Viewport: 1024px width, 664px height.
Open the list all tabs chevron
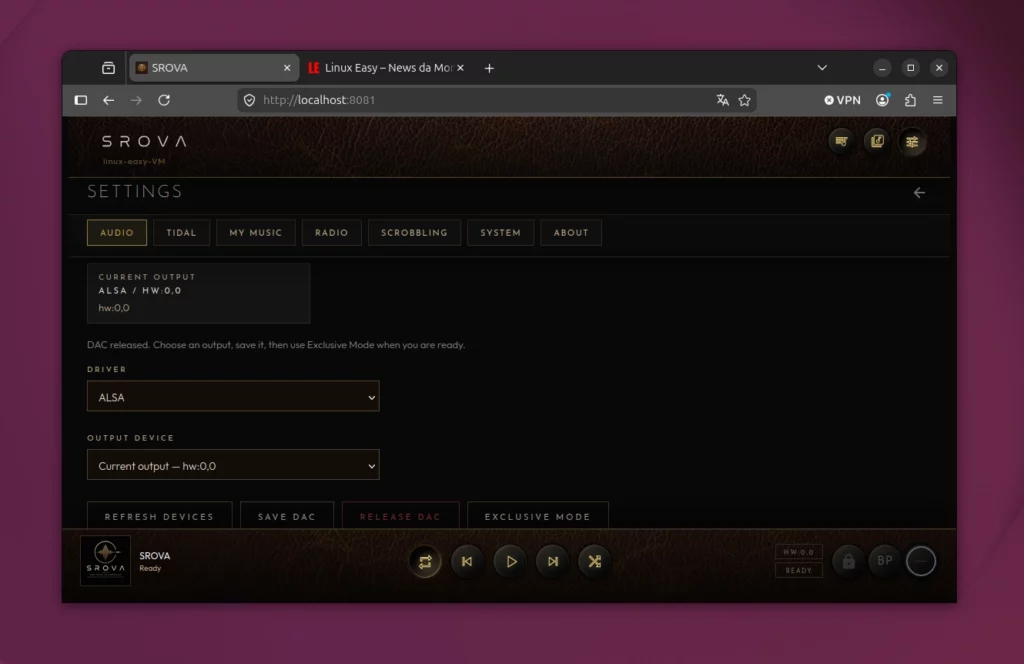822,68
